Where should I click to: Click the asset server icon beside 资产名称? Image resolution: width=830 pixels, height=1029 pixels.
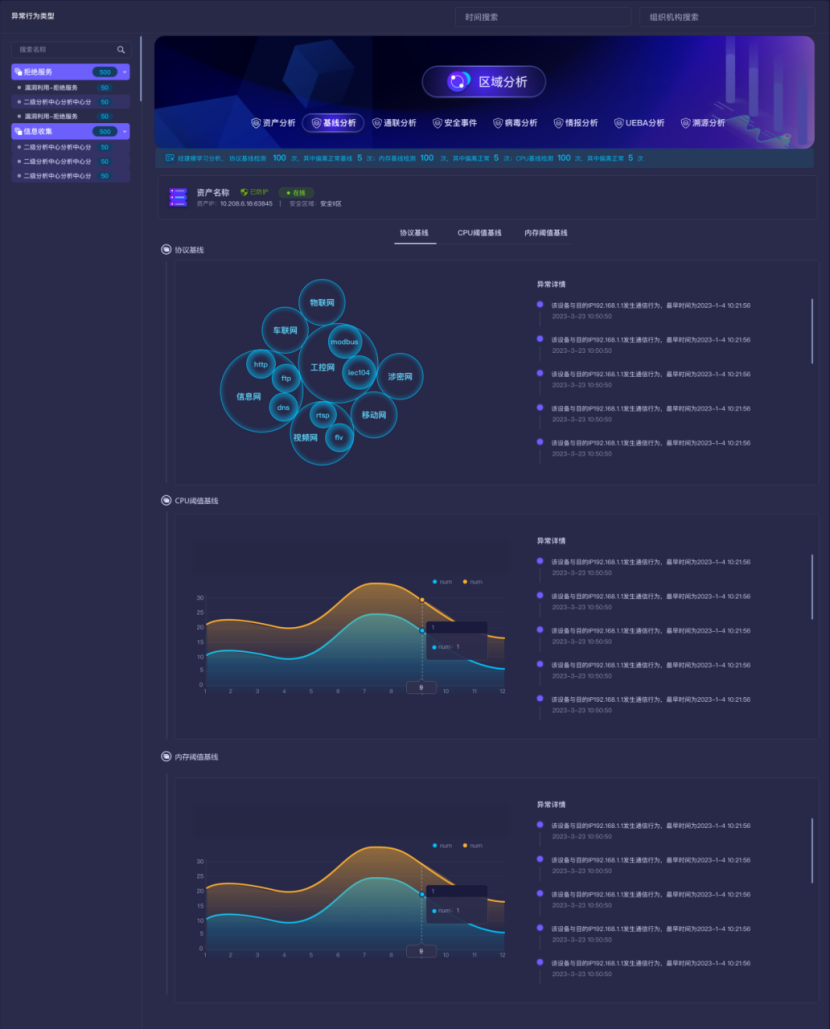(178, 197)
